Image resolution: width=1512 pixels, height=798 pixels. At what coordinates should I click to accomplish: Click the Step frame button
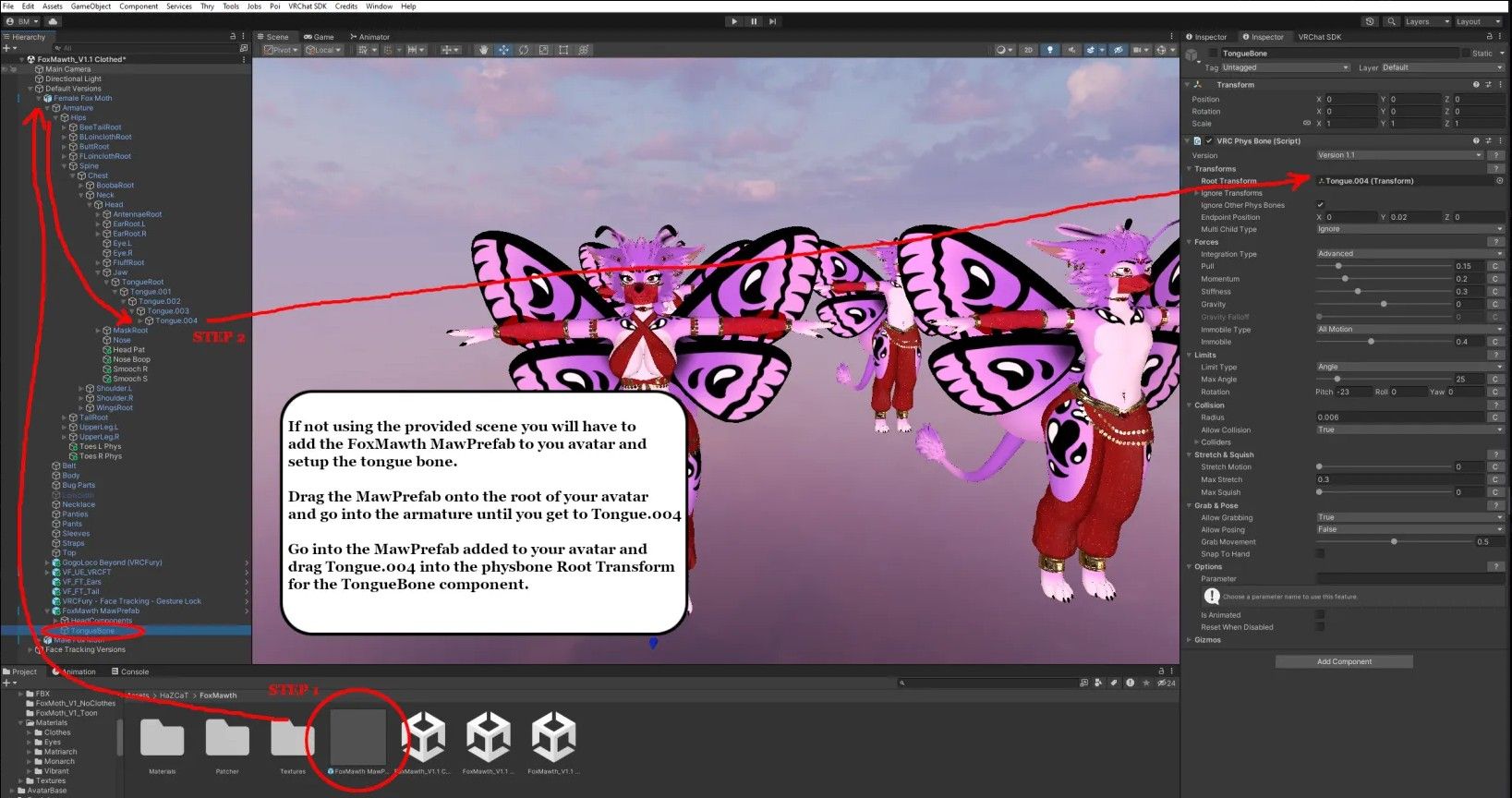pyautogui.click(x=773, y=21)
